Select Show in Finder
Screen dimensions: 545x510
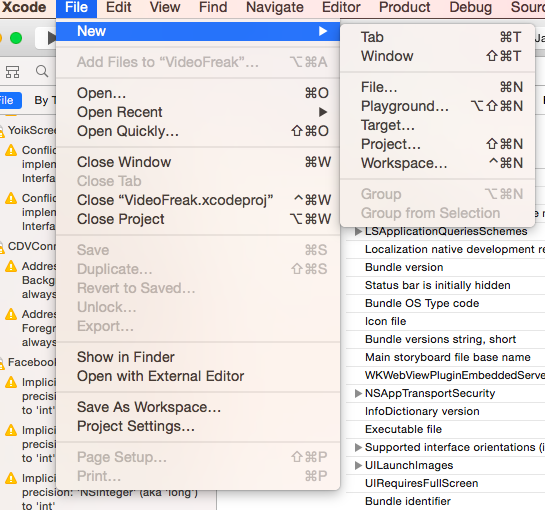[198, 357]
